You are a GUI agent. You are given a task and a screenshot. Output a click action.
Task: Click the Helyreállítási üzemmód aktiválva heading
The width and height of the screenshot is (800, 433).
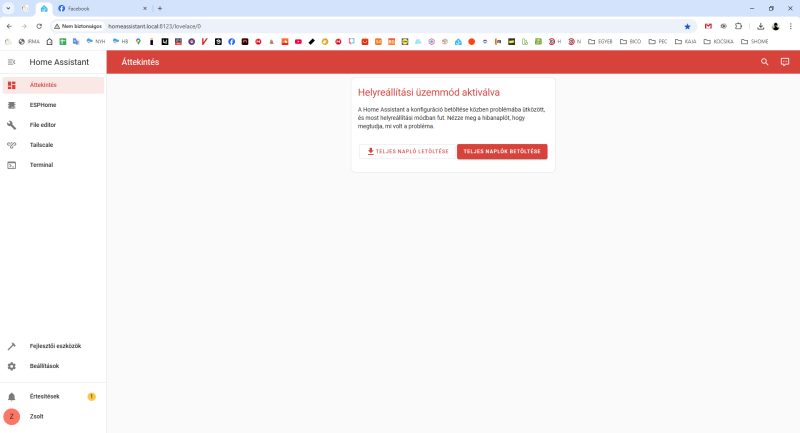(429, 92)
